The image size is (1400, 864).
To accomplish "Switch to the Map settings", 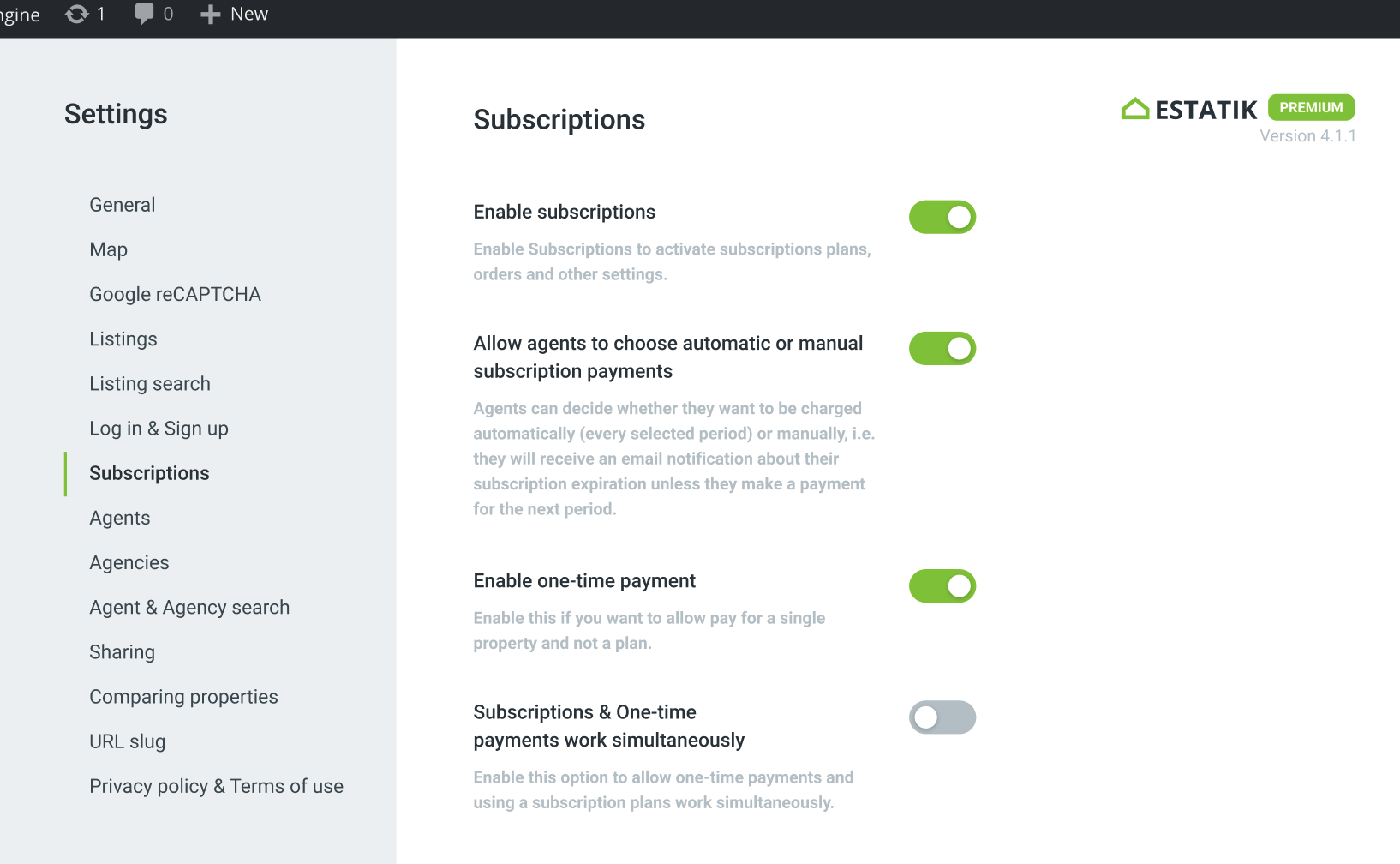I will tap(108, 249).
